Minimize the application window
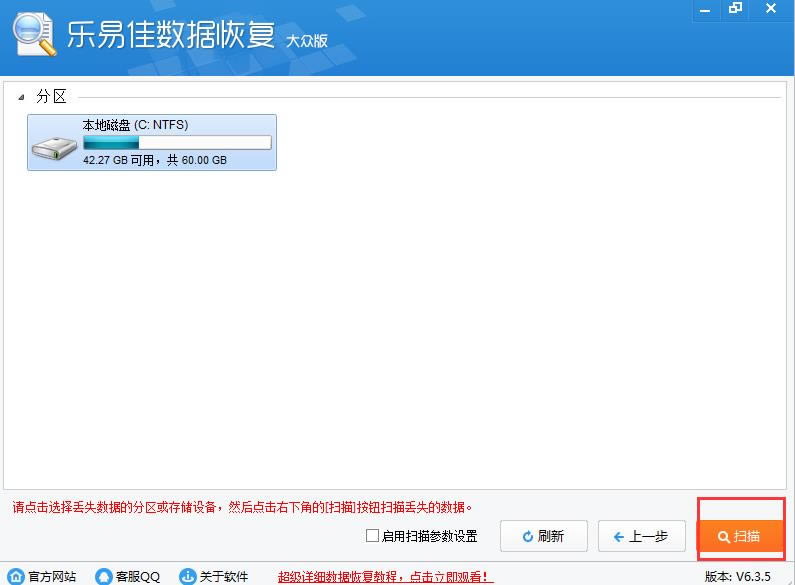 (705, 10)
